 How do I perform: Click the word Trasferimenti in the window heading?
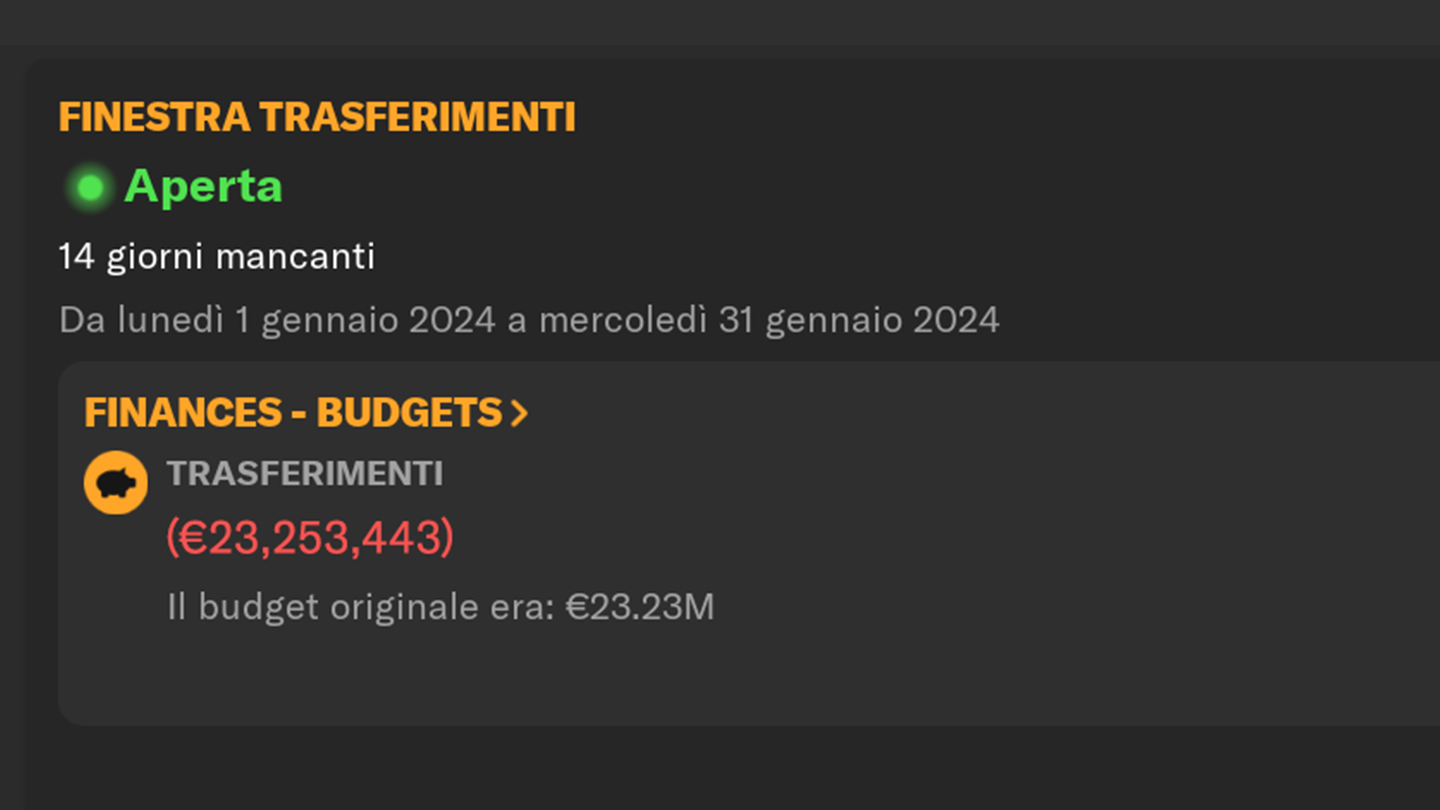(418, 118)
